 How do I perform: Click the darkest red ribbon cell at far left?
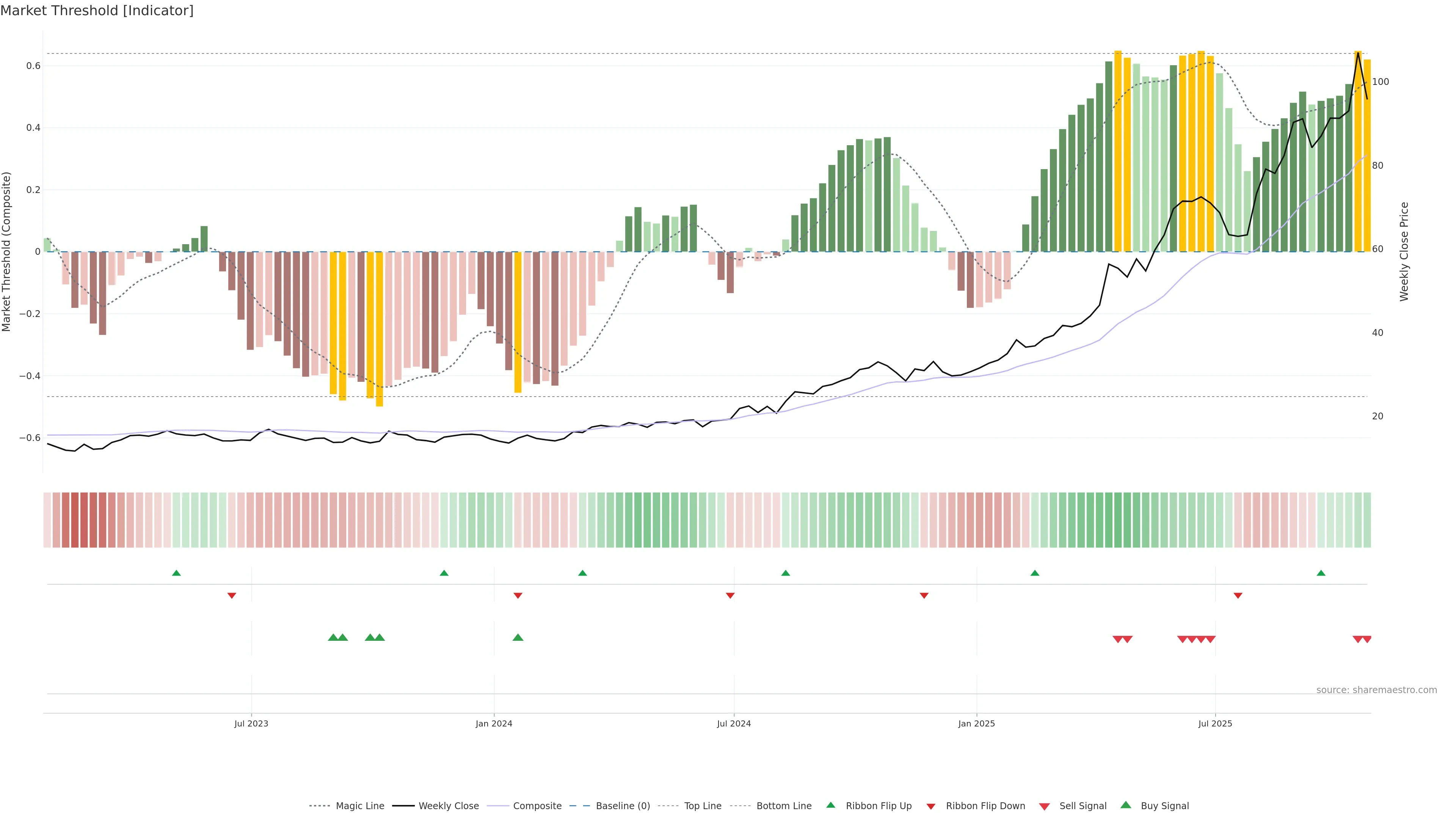75,520
